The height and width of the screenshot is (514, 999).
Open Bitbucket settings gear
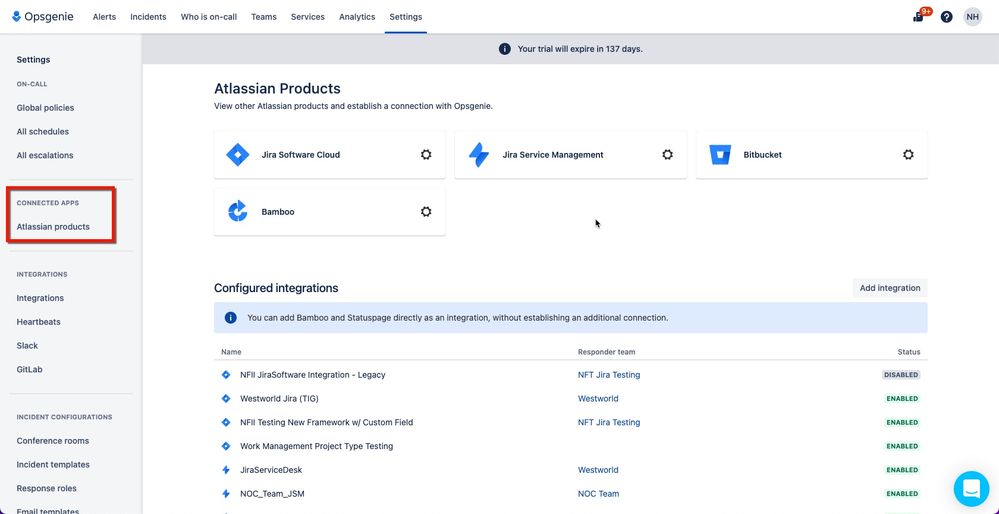coord(908,154)
